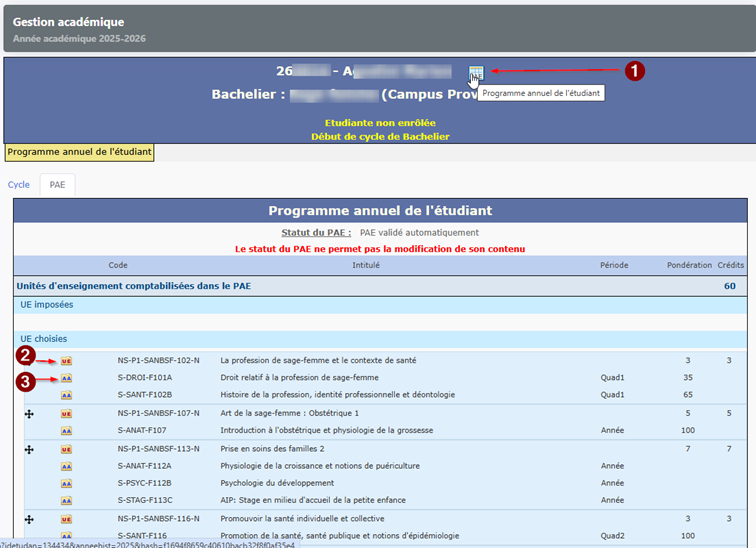This screenshot has width=756, height=548.
Task: Select code NS-P1-SANBSF-102-N
Action: [159, 360]
